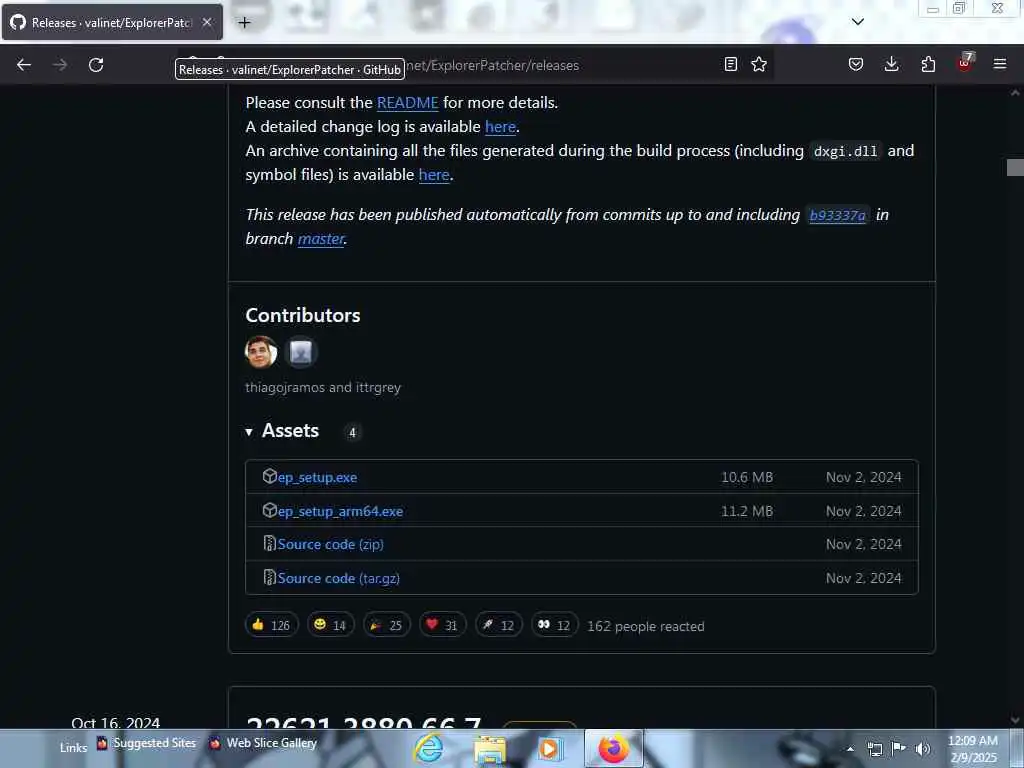Show hidden system tray icons
1024x768 pixels.
pos(850,749)
